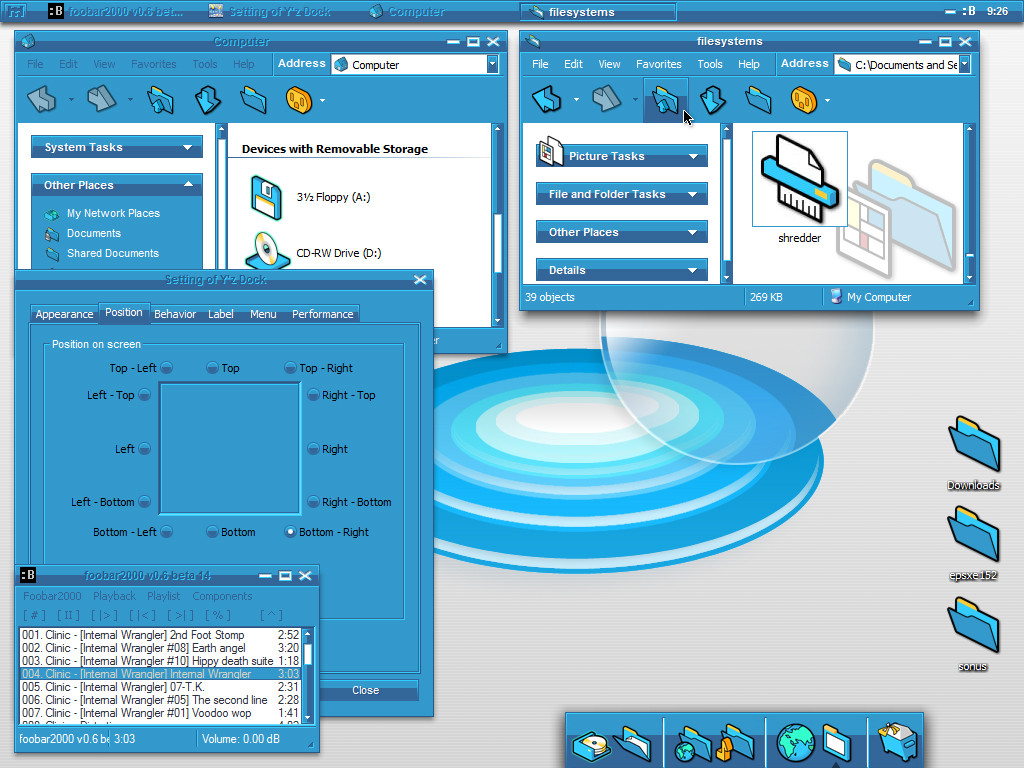Select Left - Top position radio button
This screenshot has width=1024, height=768.
144,394
